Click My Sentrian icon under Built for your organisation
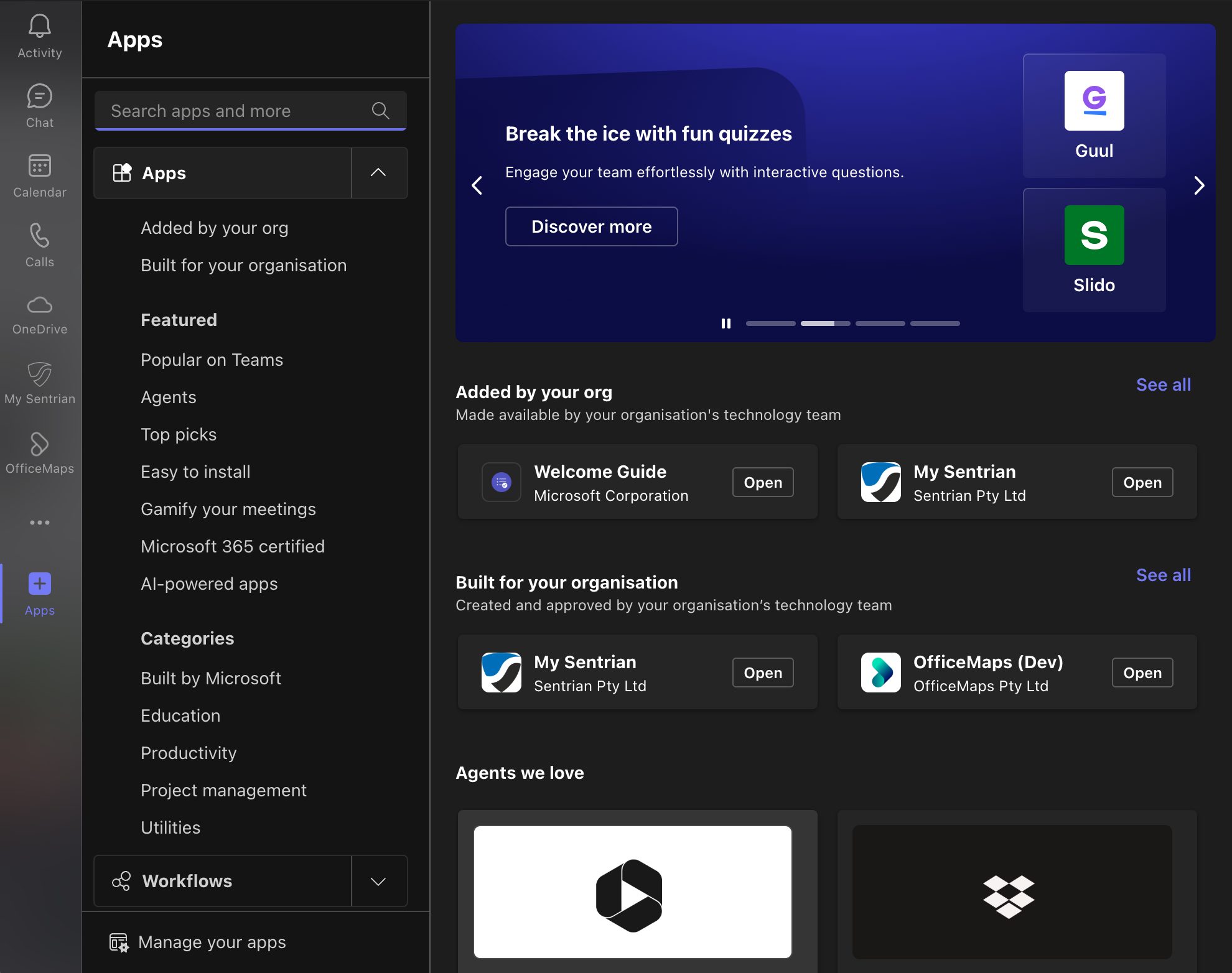 point(502,673)
